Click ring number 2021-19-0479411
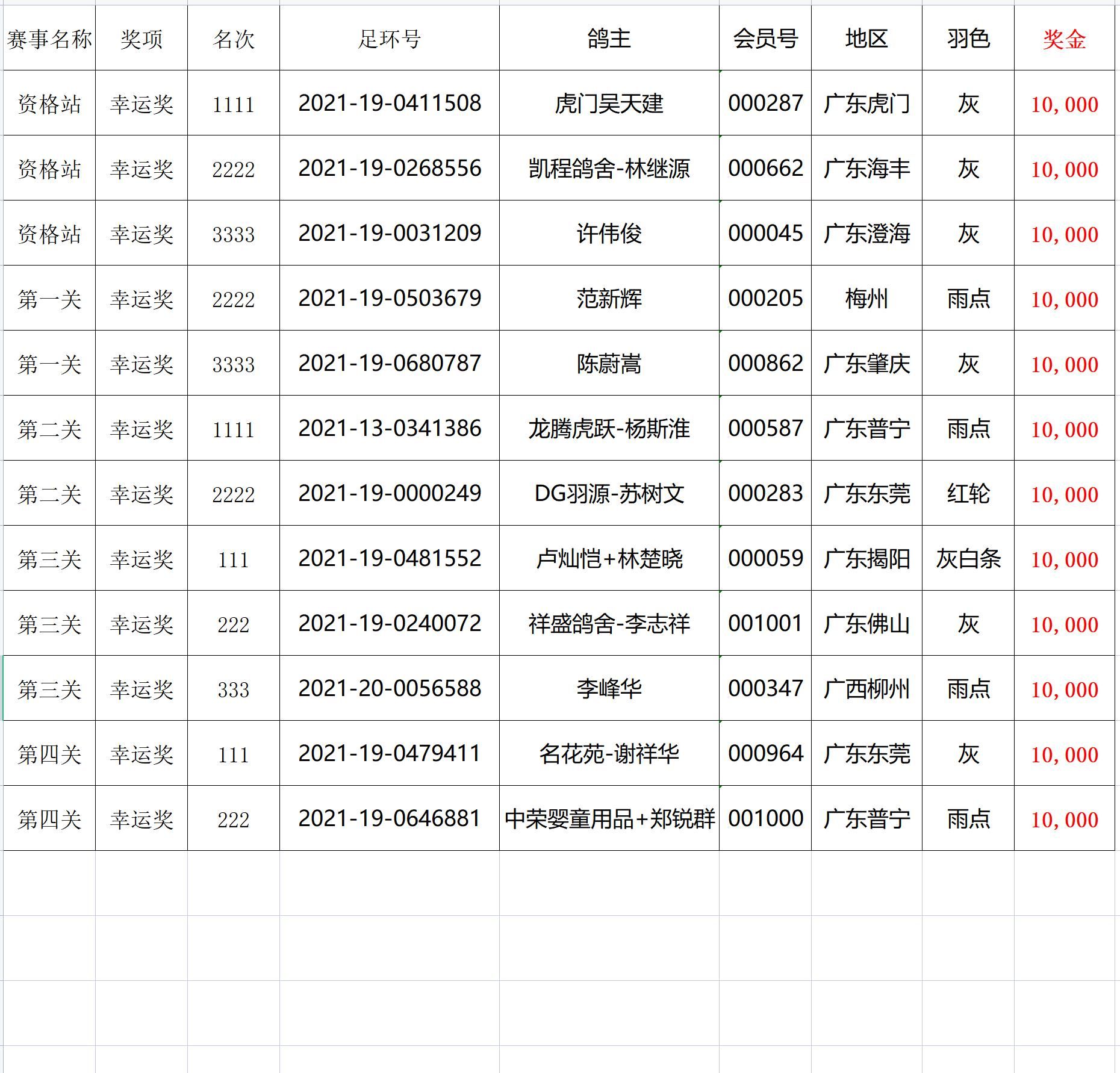The image size is (1120, 1073). click(x=390, y=753)
